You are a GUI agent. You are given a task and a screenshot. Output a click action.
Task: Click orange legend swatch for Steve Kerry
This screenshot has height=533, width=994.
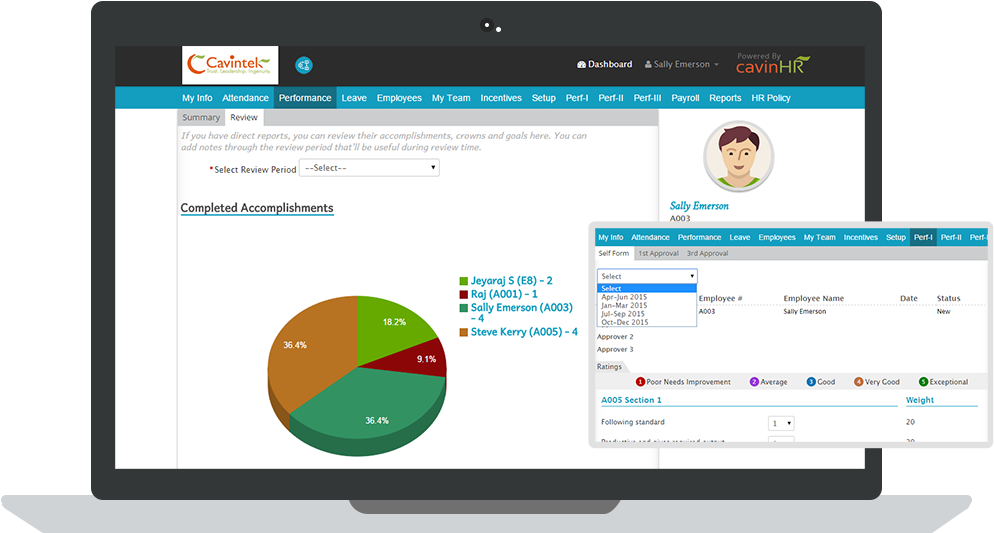pos(463,332)
